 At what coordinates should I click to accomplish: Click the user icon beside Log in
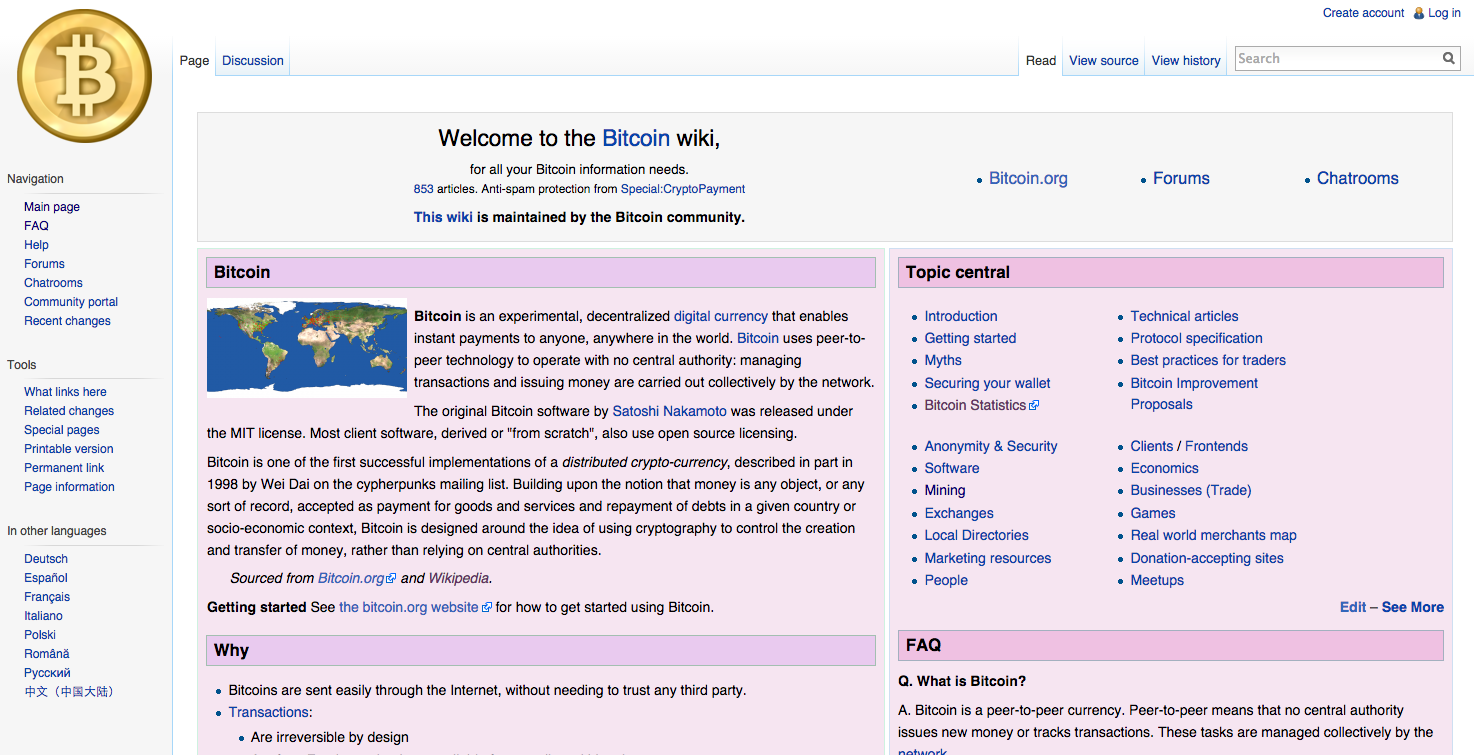(x=1419, y=13)
